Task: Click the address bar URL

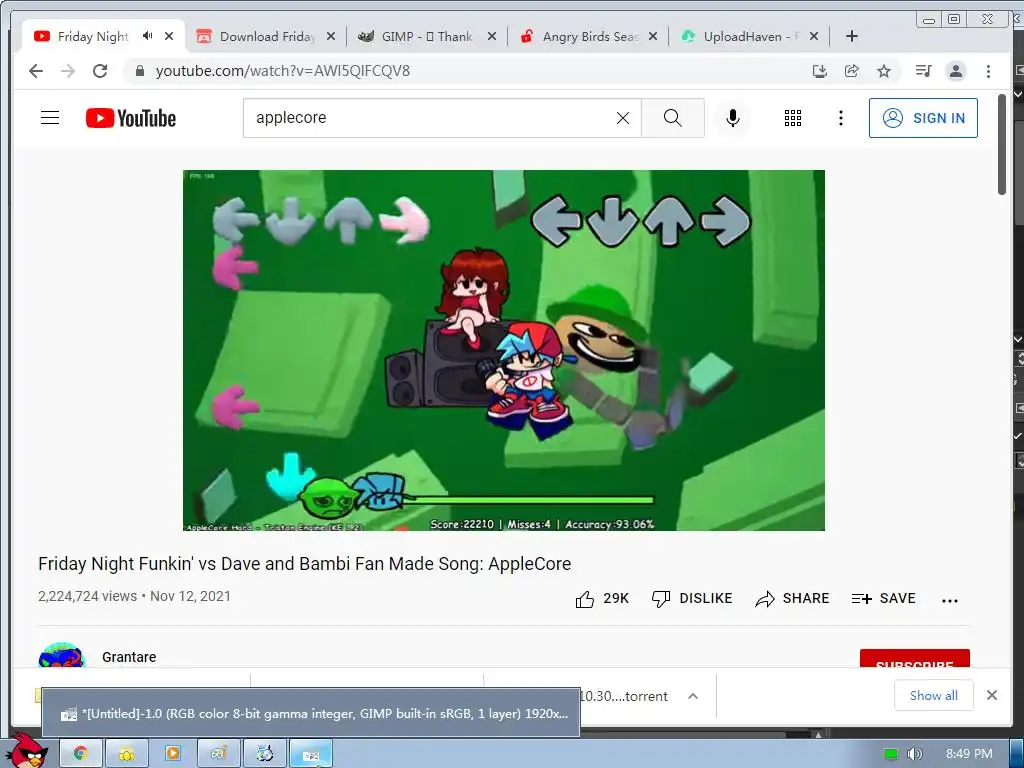Action: 283,71
